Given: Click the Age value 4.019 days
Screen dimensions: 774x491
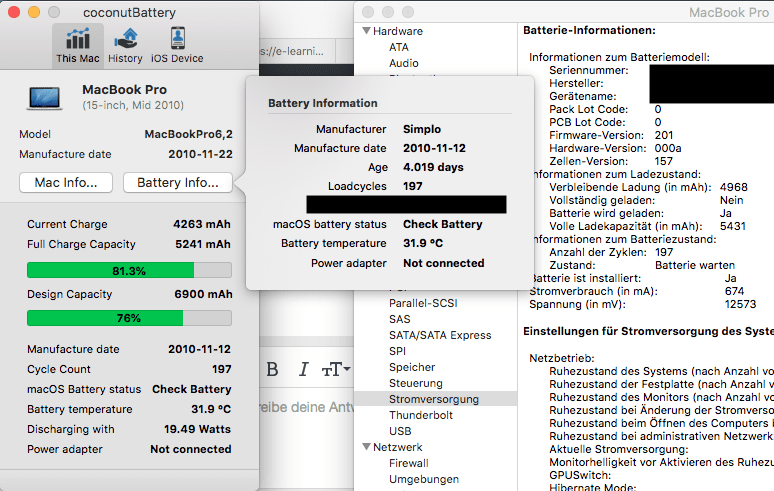Looking at the screenshot, I should 433,167.
